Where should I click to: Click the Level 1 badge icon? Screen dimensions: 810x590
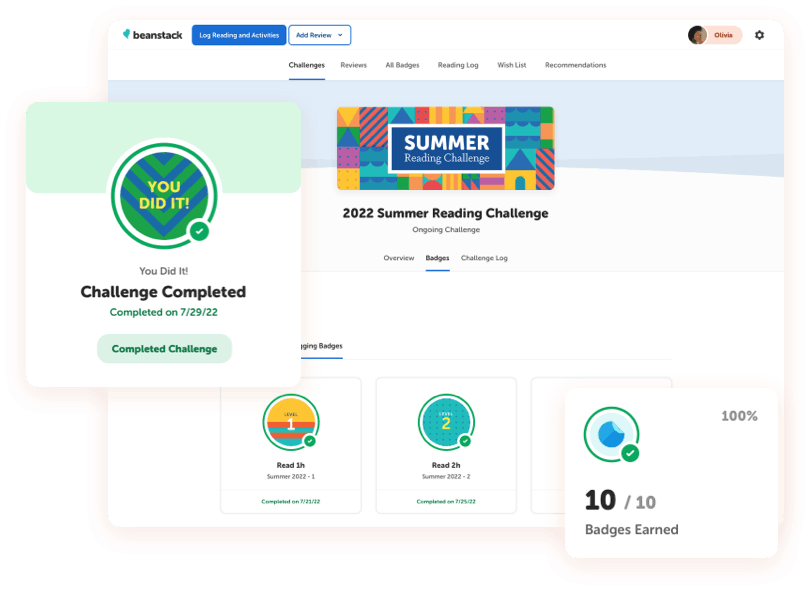[x=290, y=423]
